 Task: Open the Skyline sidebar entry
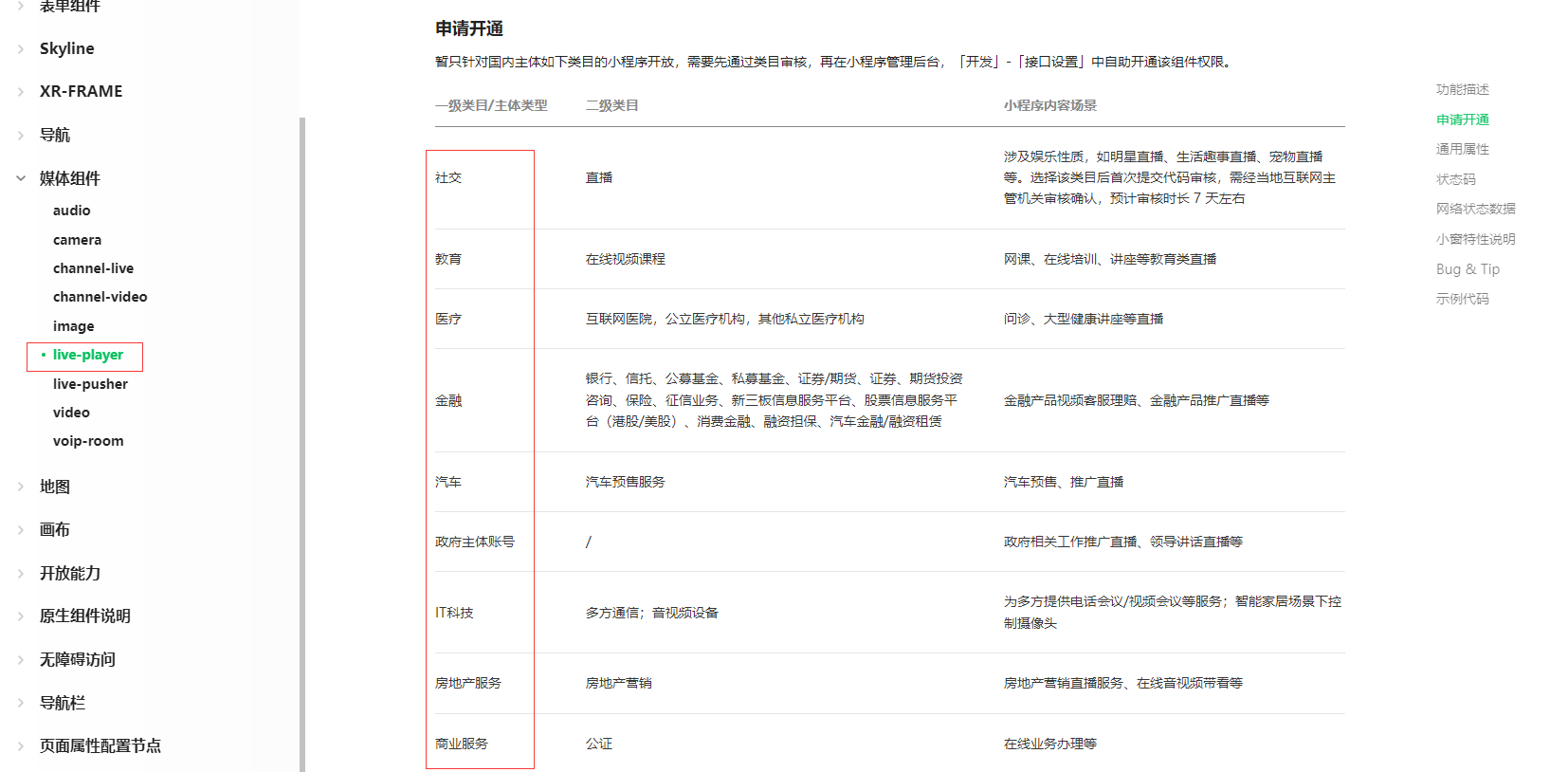pos(66,48)
